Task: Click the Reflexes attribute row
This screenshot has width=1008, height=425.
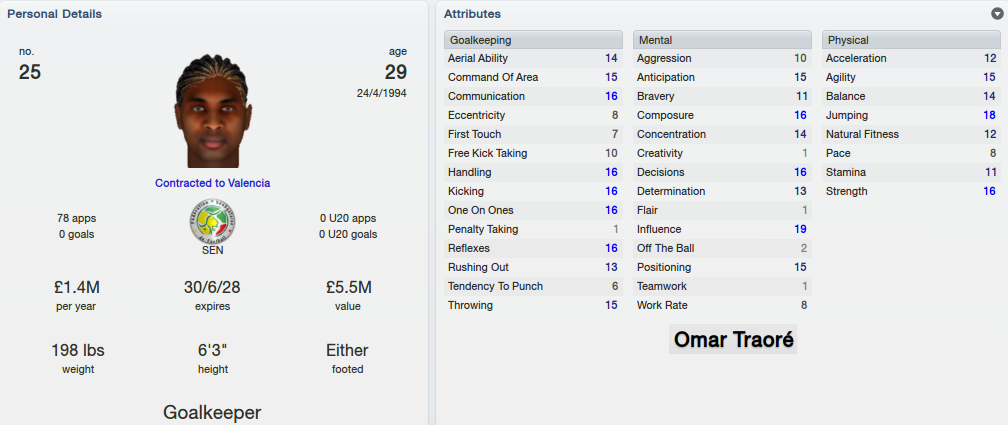Action: (x=533, y=248)
